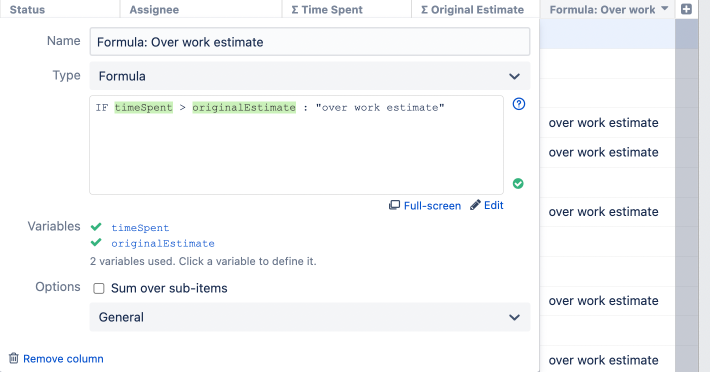Viewport: 710px width, 372px height.
Task: Click the green check beside originalEstimate variable
Action: (x=96, y=243)
